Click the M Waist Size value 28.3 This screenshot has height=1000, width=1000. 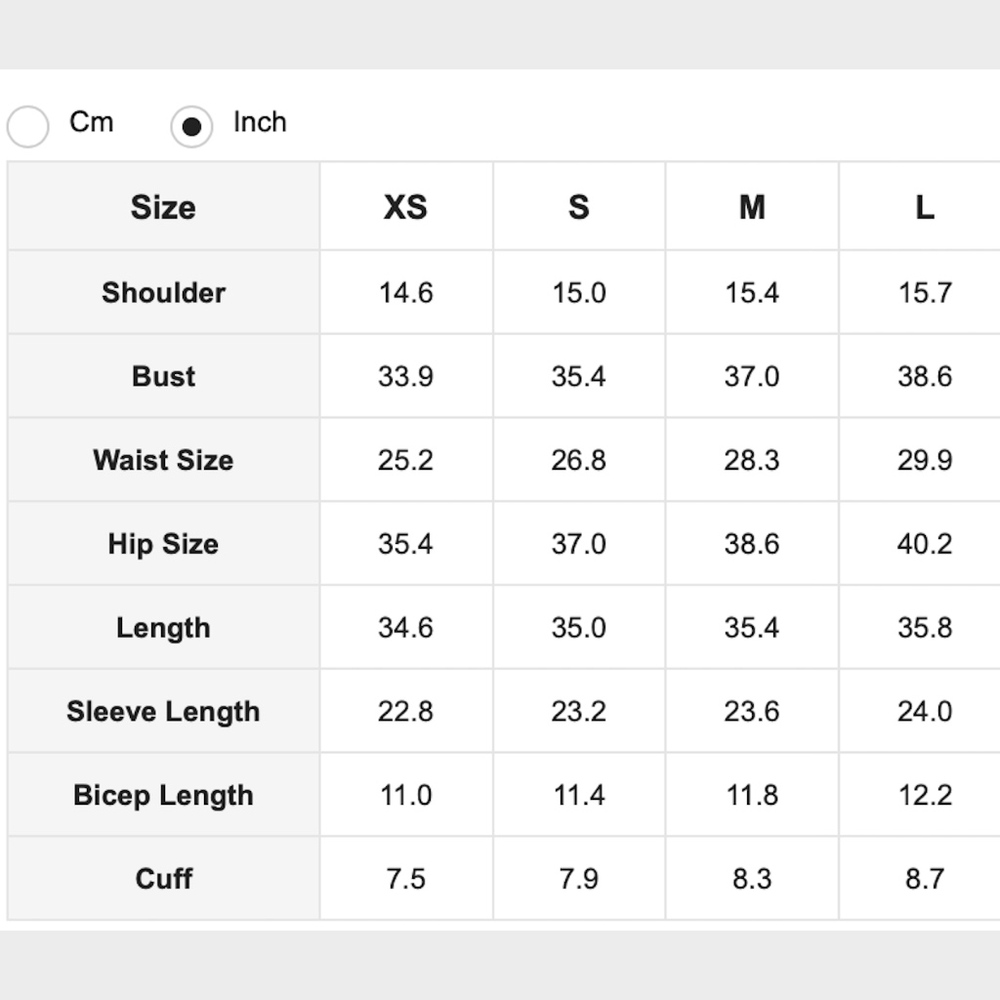[752, 460]
